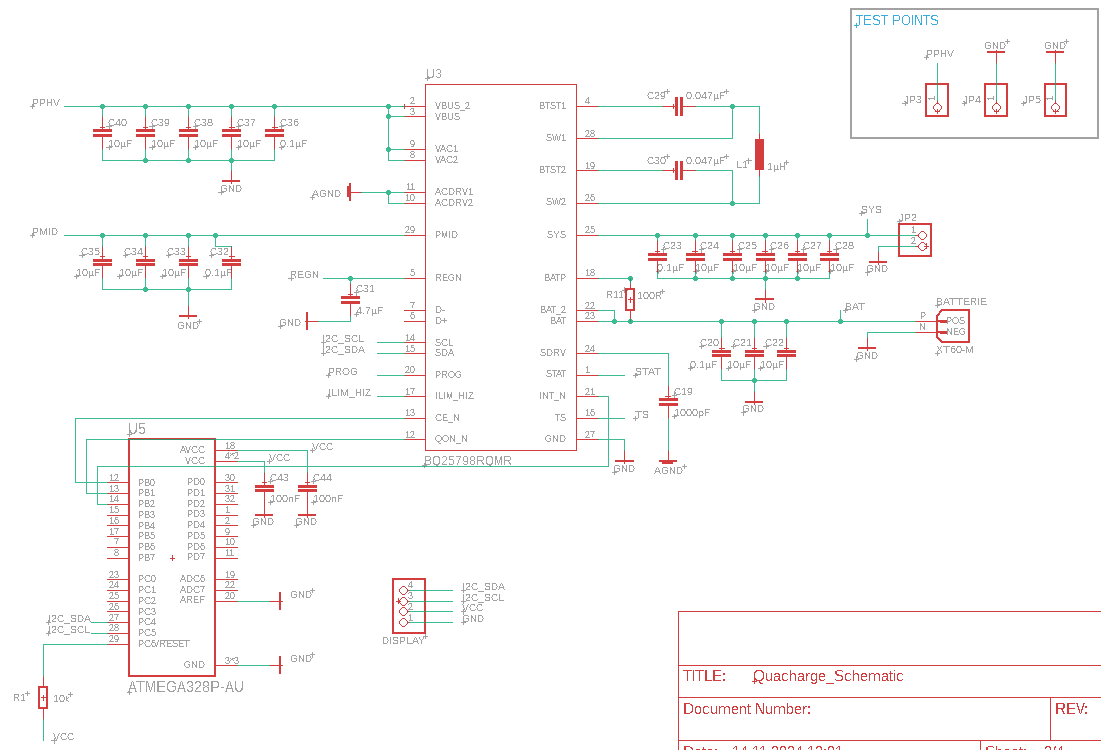1101x750 pixels.
Task: Click the U5 reference designator
Action: pyautogui.click(x=137, y=429)
